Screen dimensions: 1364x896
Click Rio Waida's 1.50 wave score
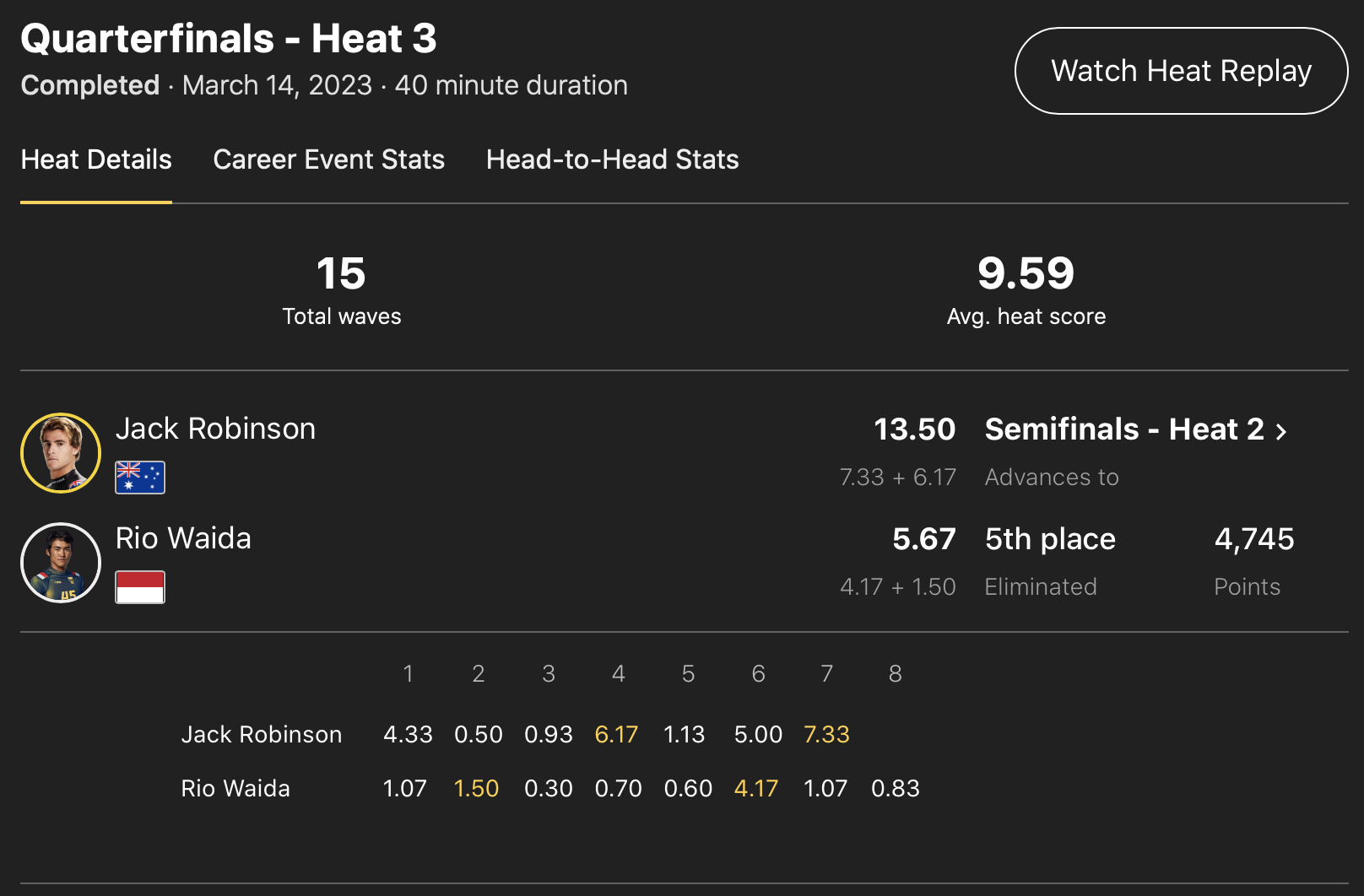point(476,789)
